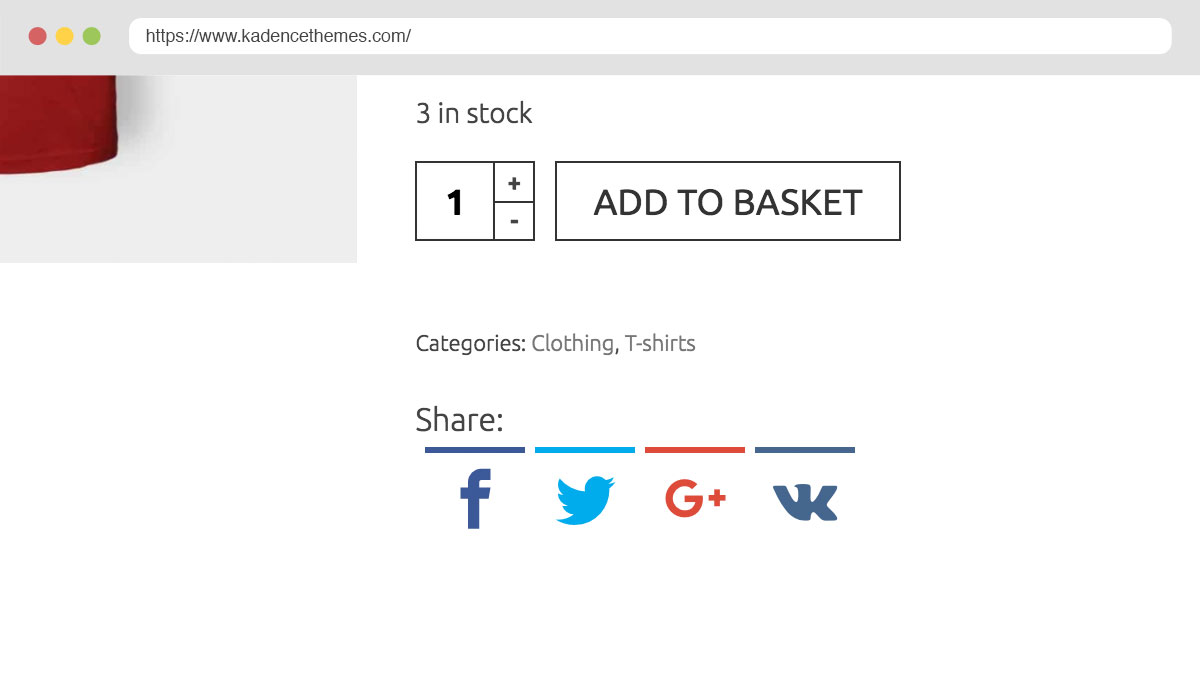Share on VK social network icon

(805, 502)
